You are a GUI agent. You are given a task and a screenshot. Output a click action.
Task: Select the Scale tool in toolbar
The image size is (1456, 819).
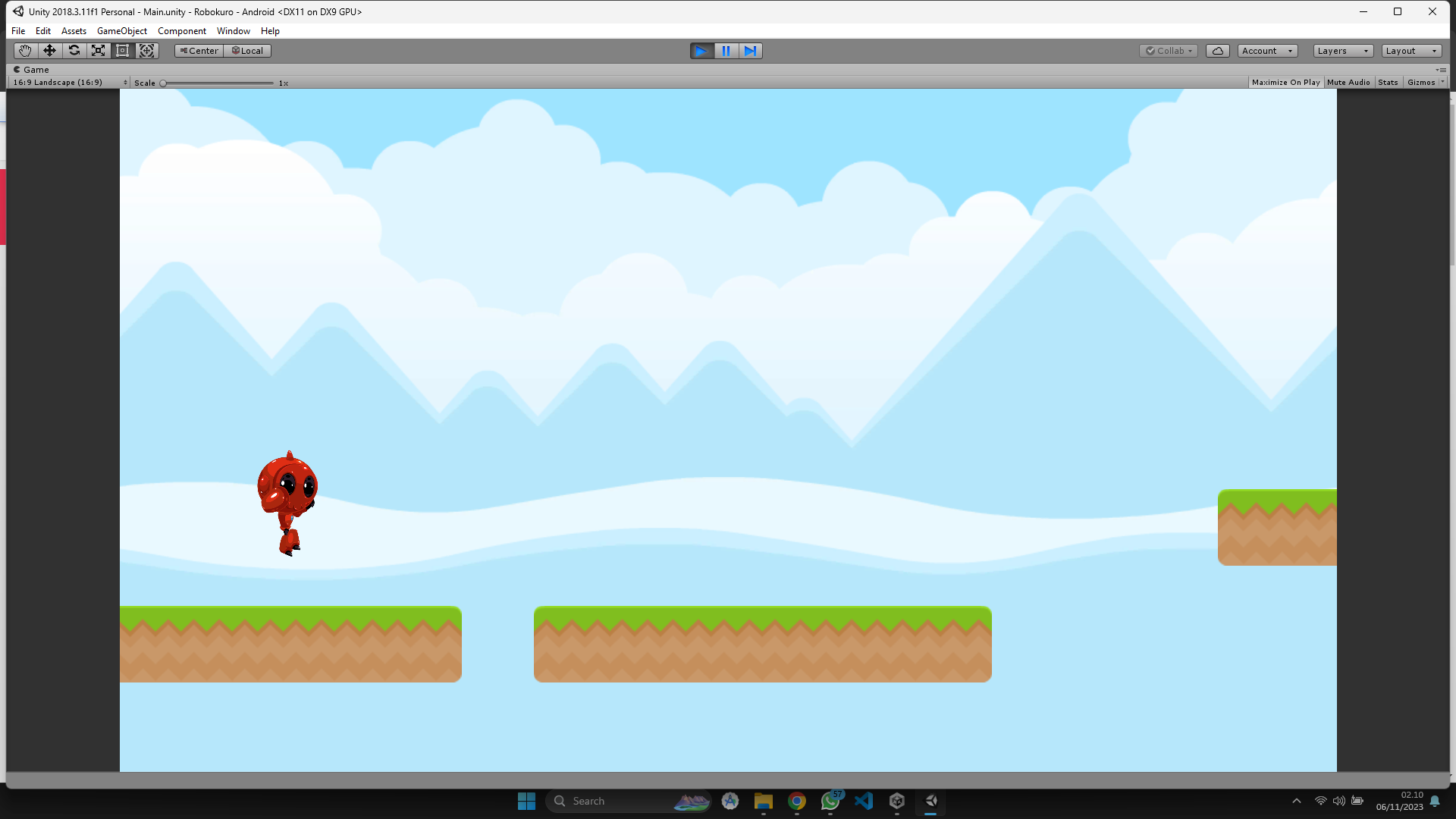tap(98, 51)
